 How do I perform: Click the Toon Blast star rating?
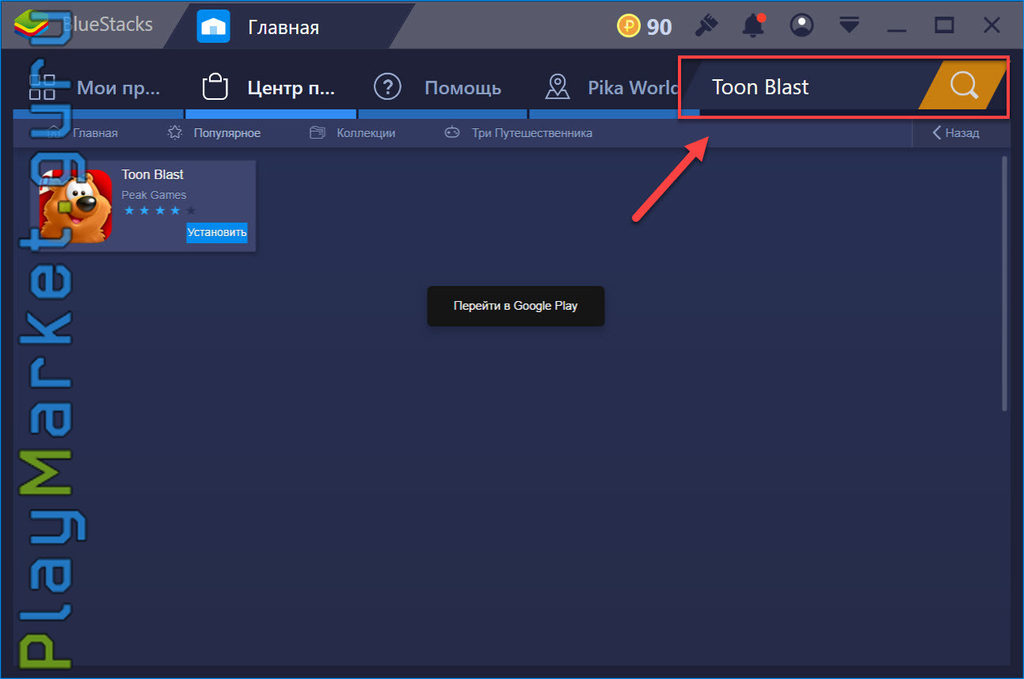coord(159,210)
